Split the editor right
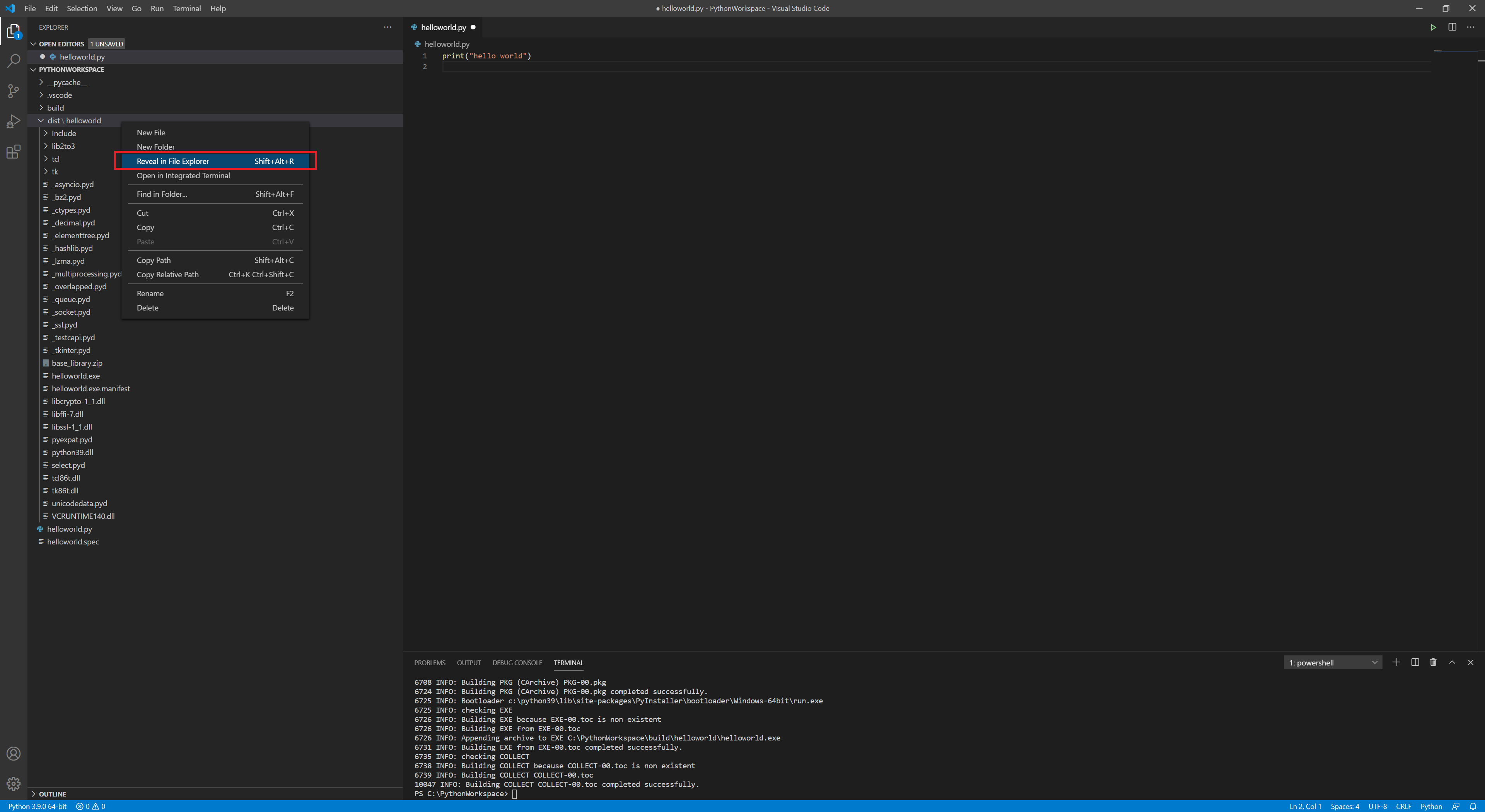 tap(1452, 27)
